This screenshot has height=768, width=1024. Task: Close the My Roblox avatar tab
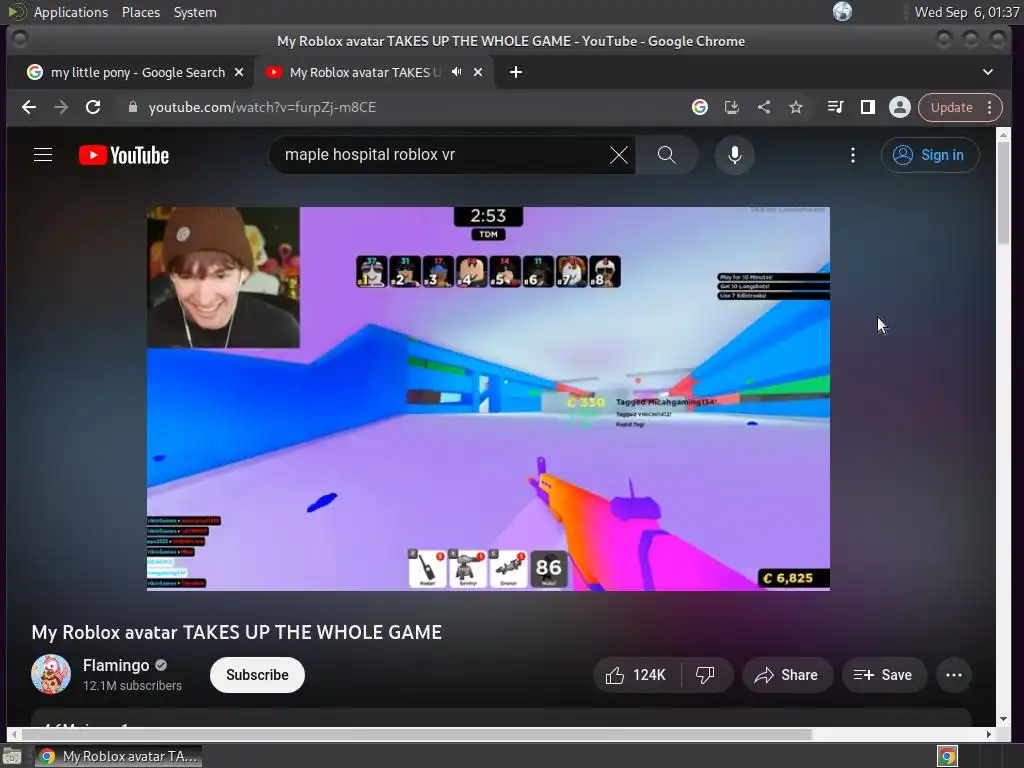[x=478, y=72]
